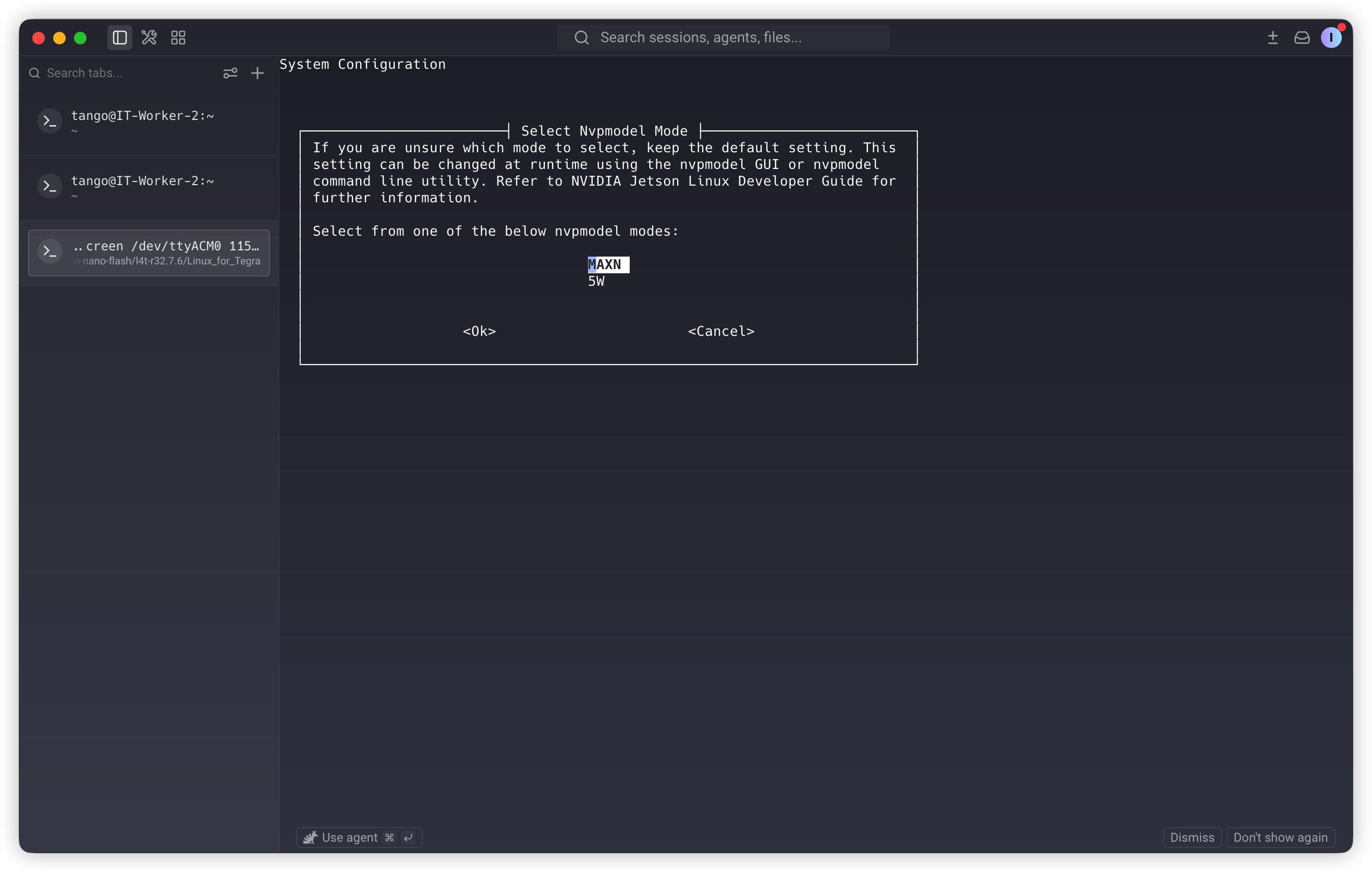This screenshot has height=872, width=1372.
Task: Open the tools wrench icon
Action: 149,38
